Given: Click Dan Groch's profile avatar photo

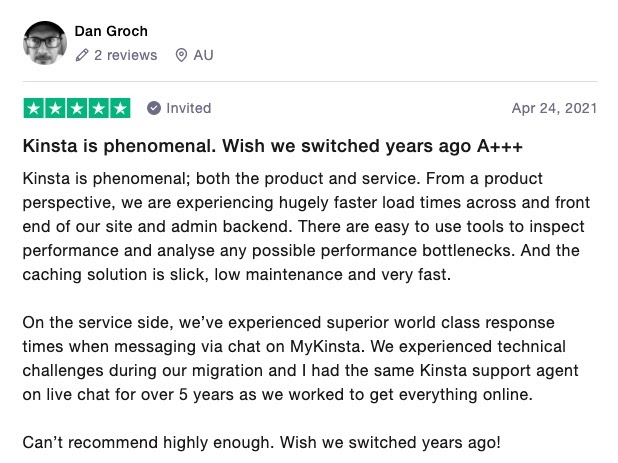Looking at the screenshot, I should pos(43,41).
